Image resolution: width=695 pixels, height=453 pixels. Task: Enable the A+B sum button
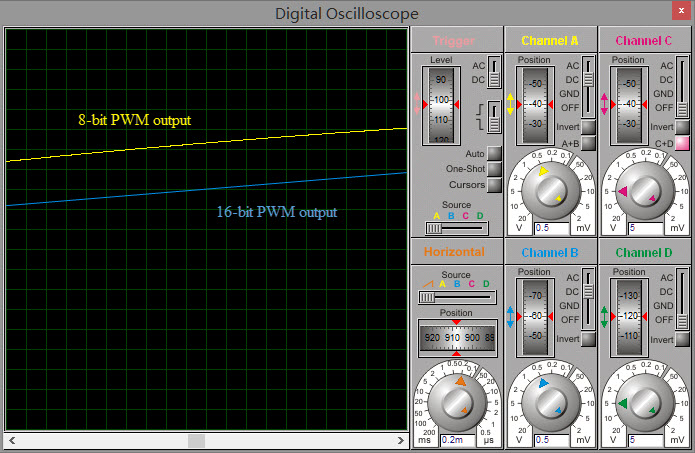click(x=588, y=143)
